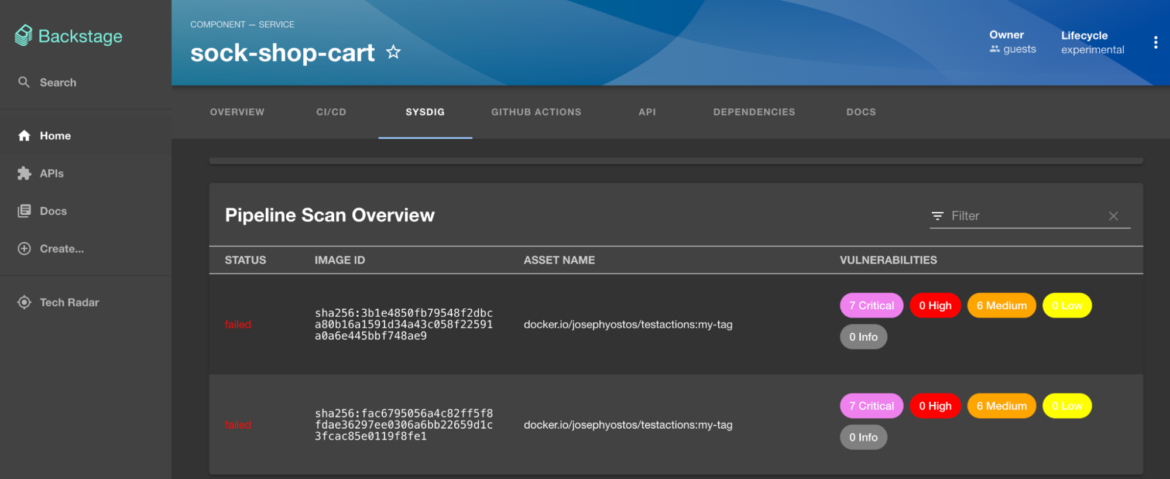The width and height of the screenshot is (1170, 479).
Task: Click the filter lines icon
Action: [937, 216]
